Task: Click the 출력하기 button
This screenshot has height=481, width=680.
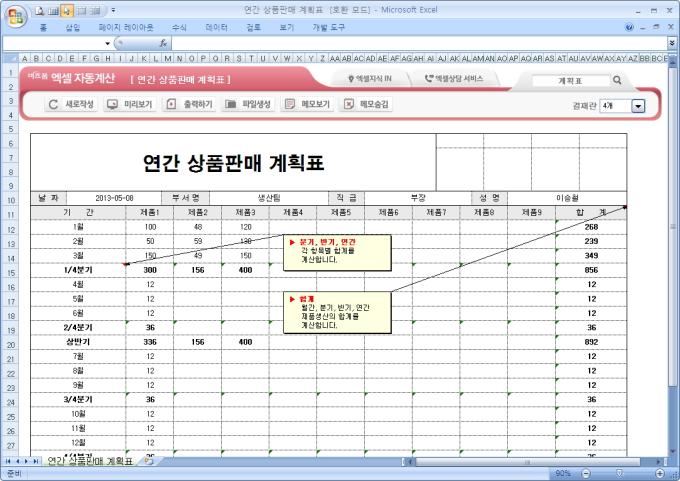Action: click(190, 105)
